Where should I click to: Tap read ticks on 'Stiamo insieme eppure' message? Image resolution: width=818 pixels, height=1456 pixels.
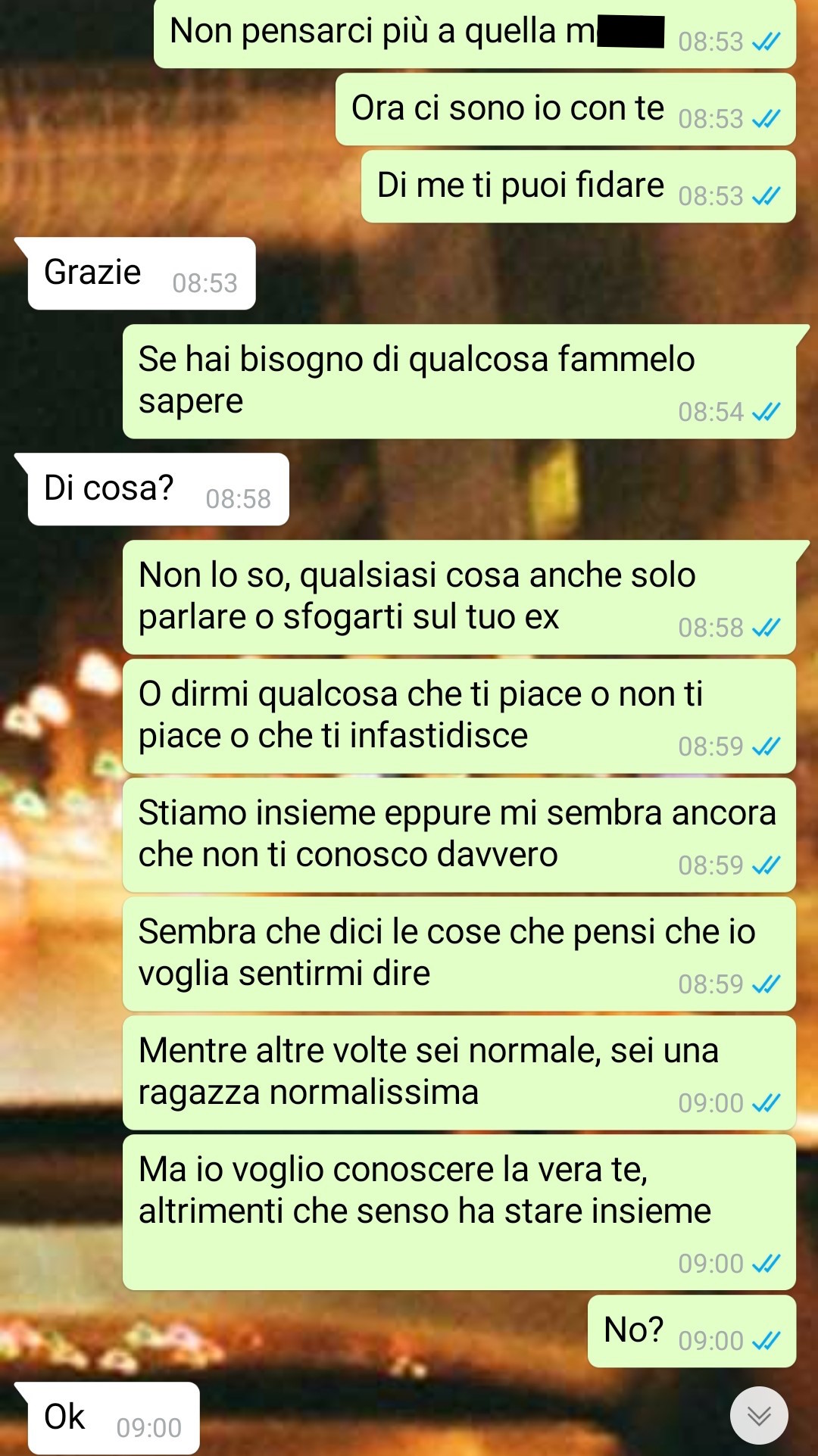pyautogui.click(x=766, y=865)
